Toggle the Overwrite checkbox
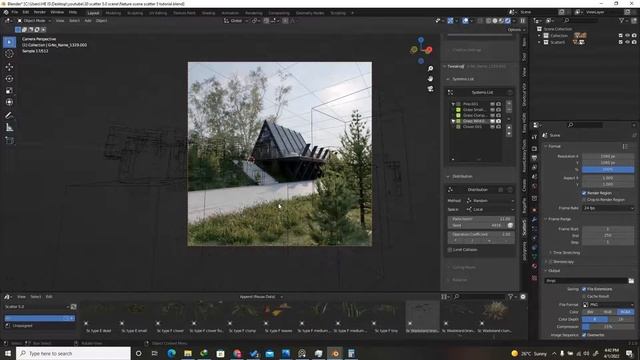 tap(584, 335)
